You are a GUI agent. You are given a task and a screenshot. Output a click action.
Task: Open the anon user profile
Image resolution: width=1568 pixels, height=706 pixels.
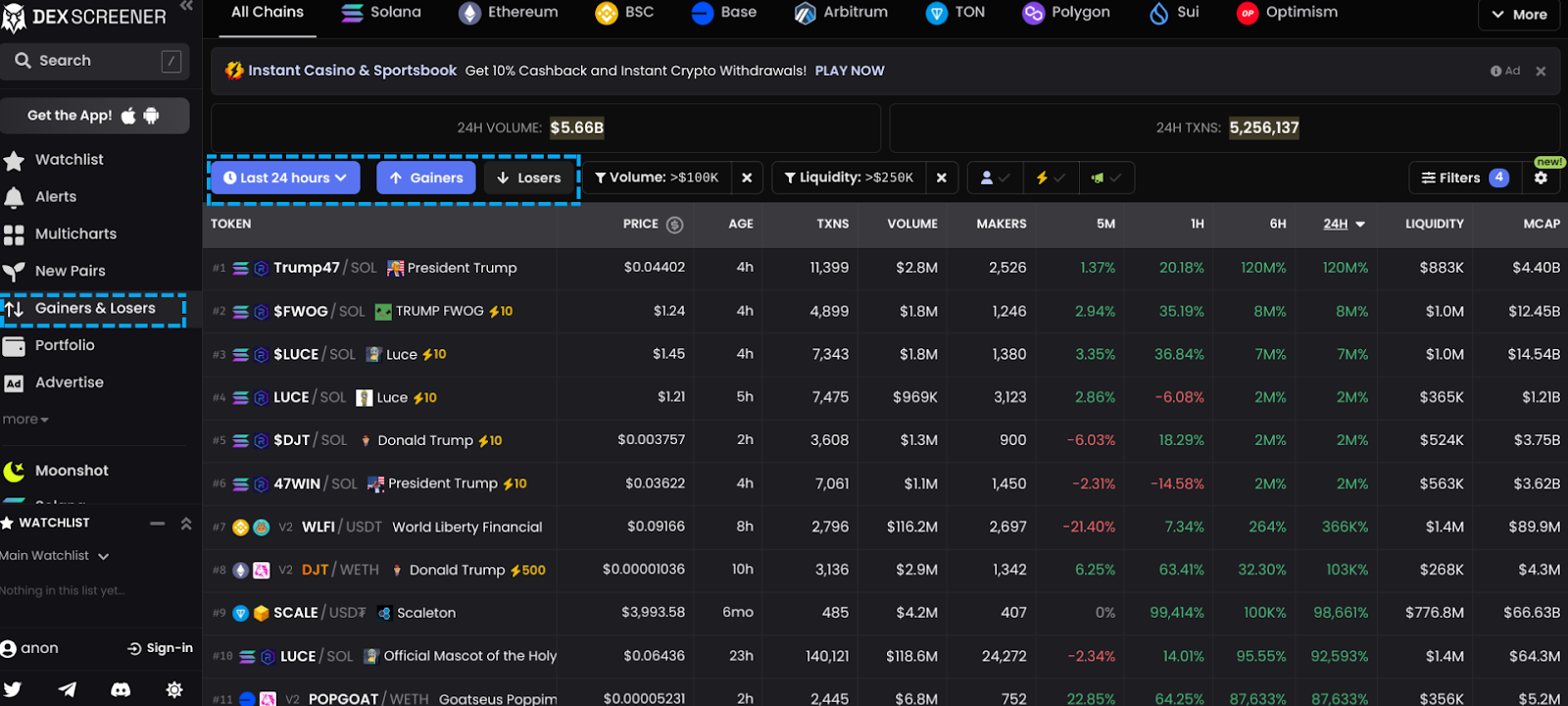(x=30, y=649)
